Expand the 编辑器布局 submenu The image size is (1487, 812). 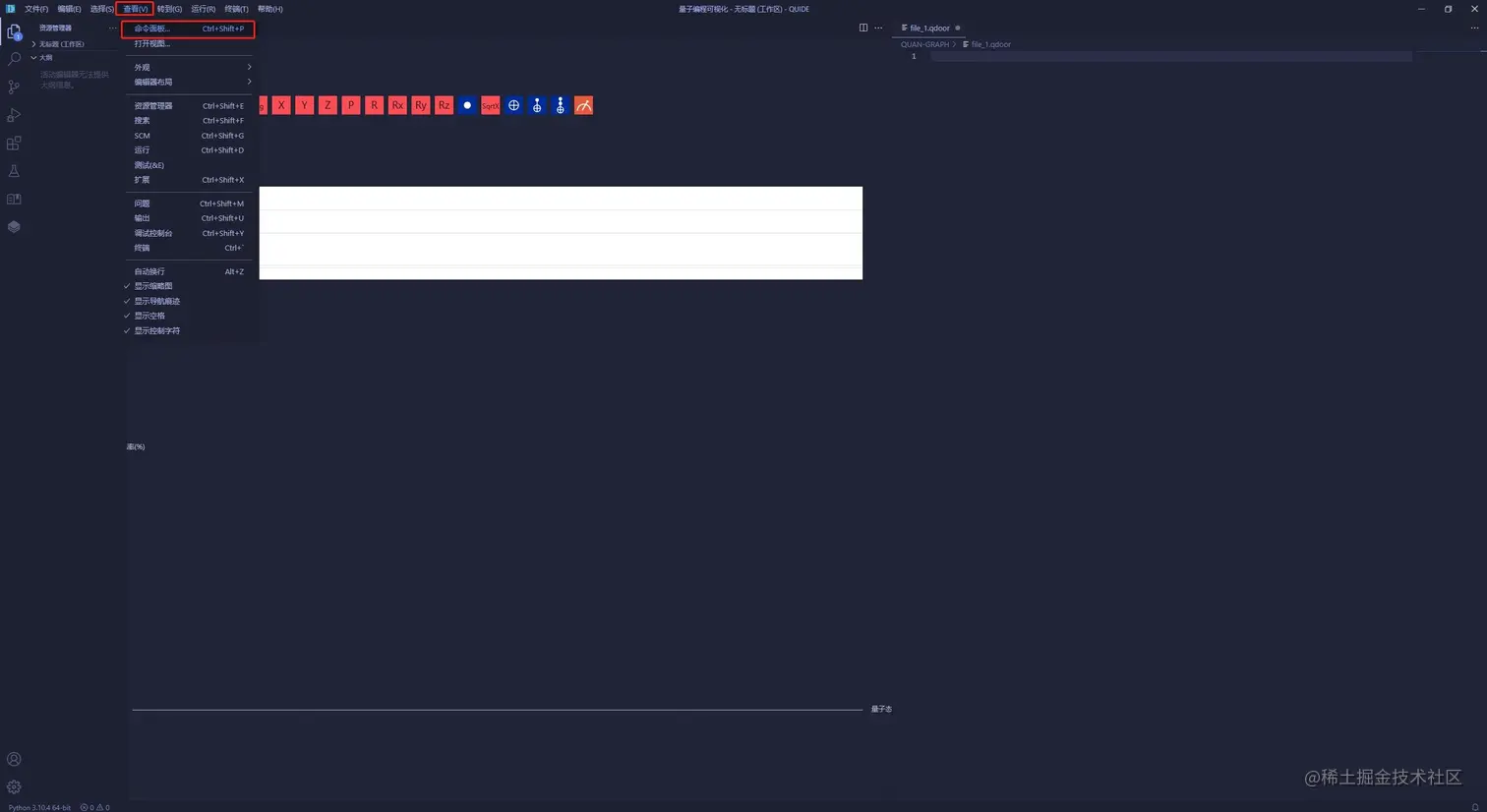click(x=188, y=82)
